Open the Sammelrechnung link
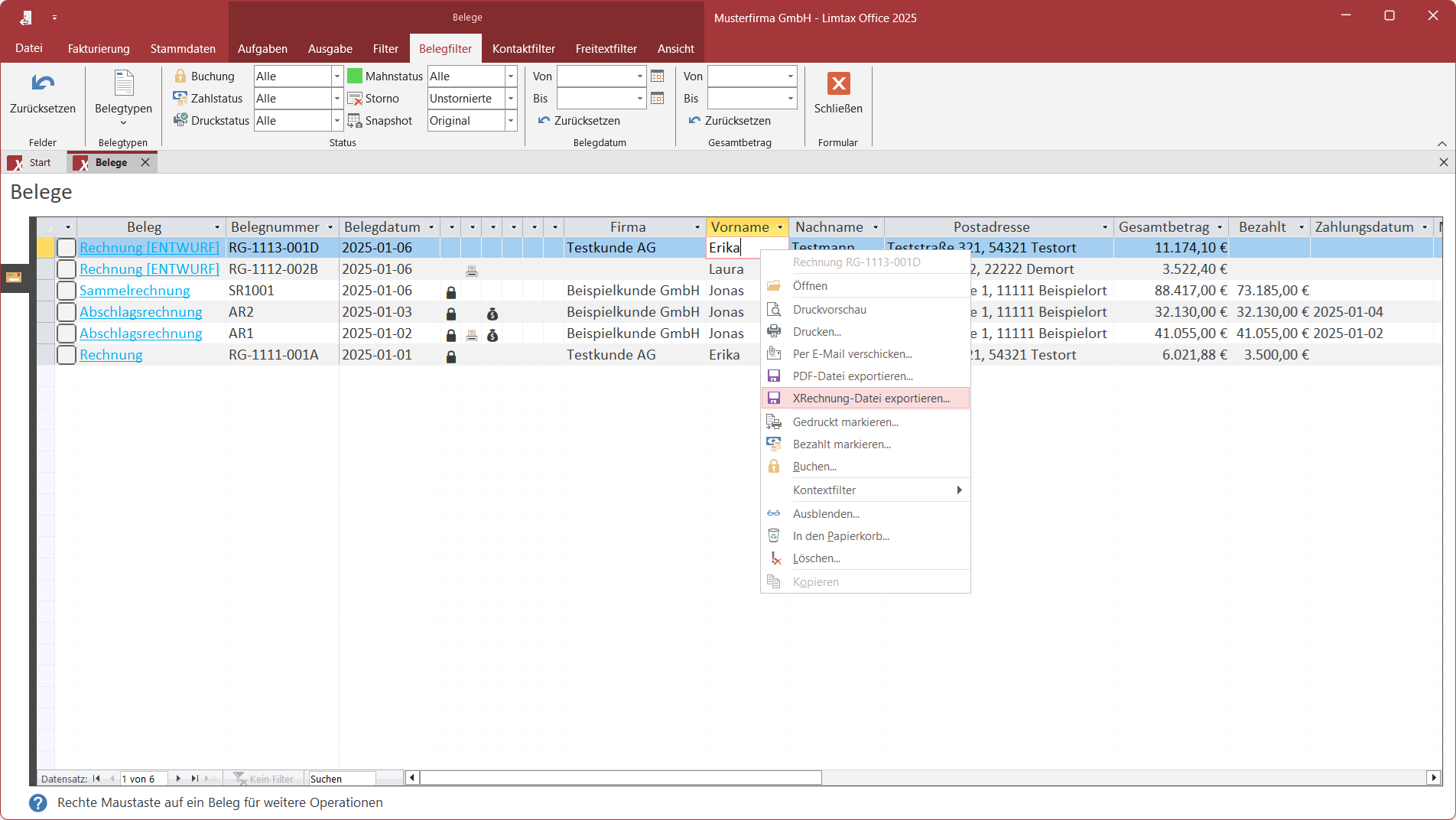Image resolution: width=1456 pixels, height=820 pixels. (x=135, y=291)
